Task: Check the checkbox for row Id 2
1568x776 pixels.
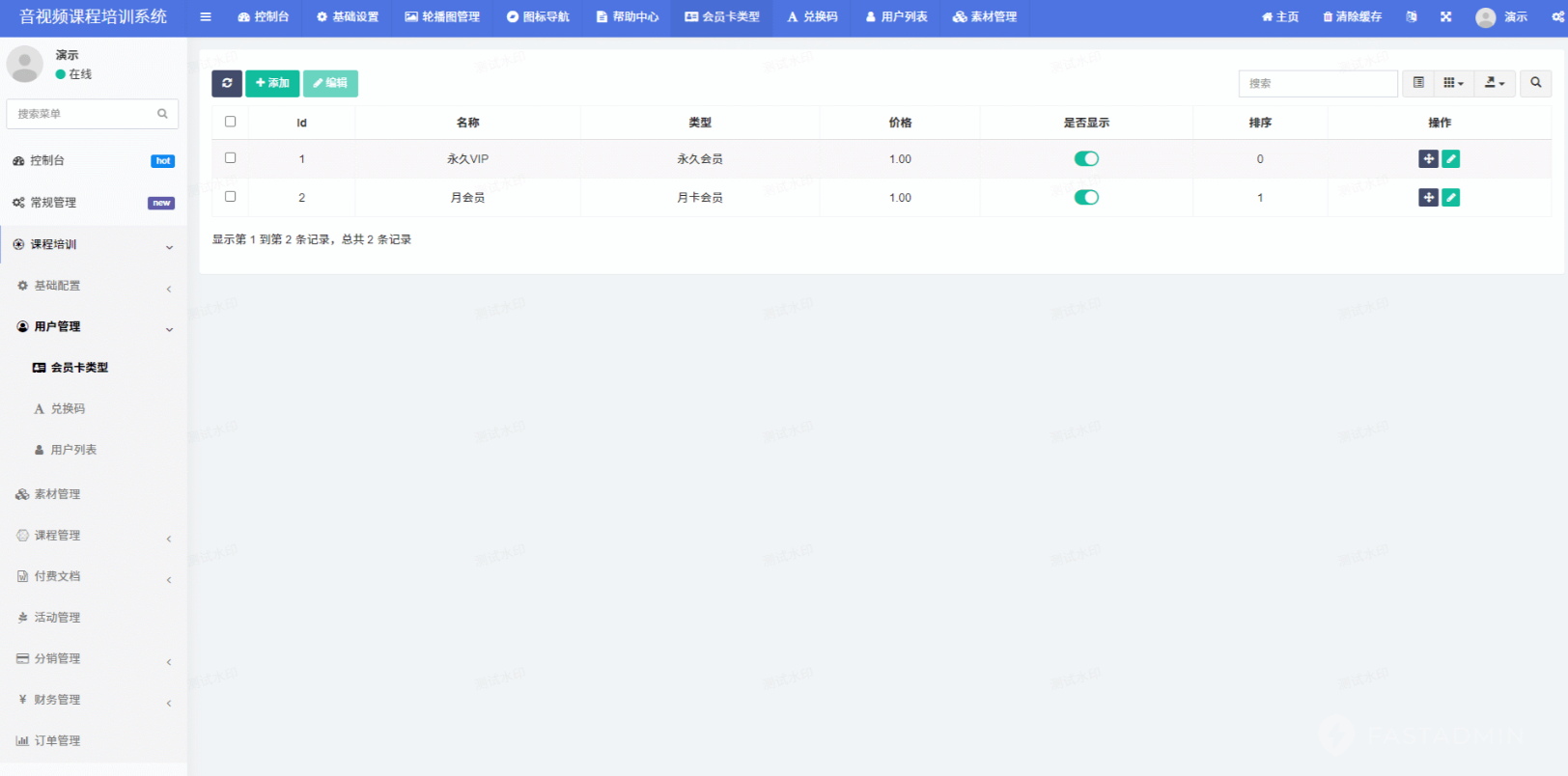Action: click(x=230, y=196)
